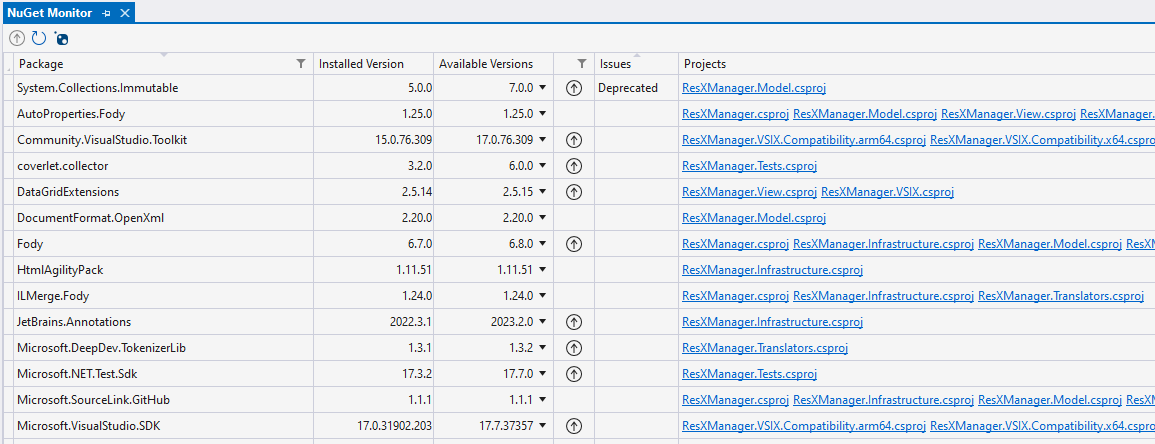Click installed version 17.0.31902.203

point(395,426)
